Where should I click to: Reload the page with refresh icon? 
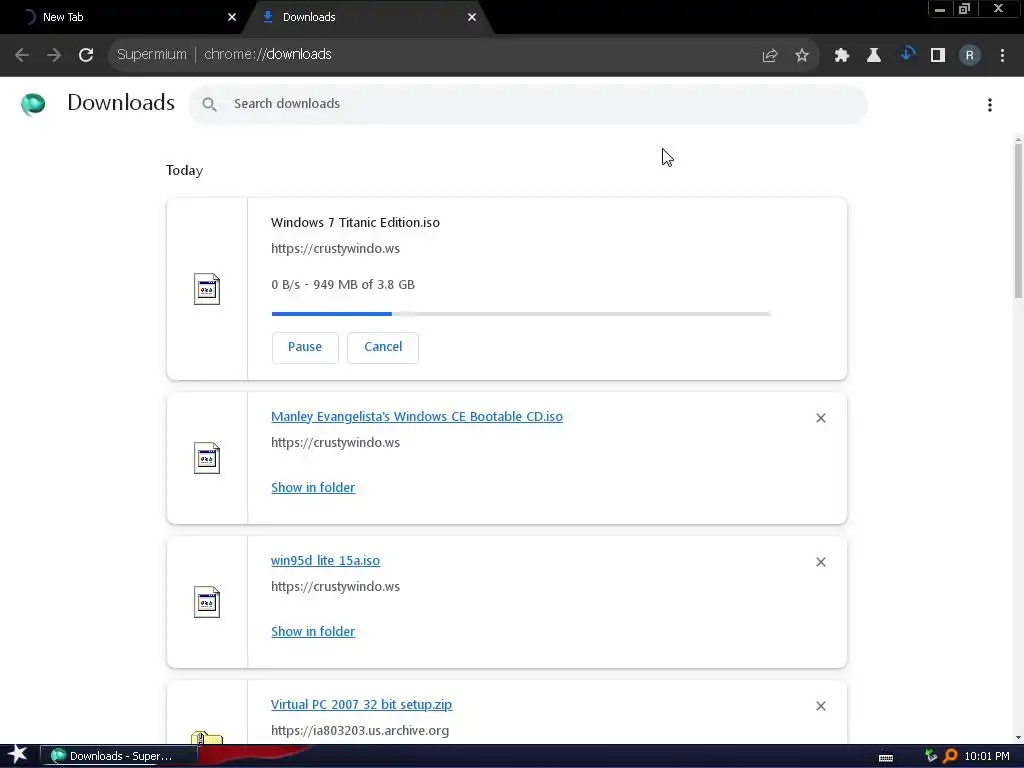pyautogui.click(x=86, y=55)
